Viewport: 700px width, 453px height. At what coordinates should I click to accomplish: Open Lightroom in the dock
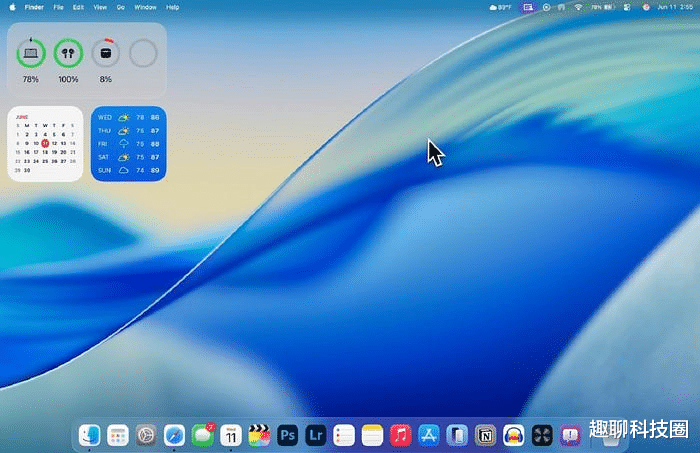pyautogui.click(x=317, y=435)
